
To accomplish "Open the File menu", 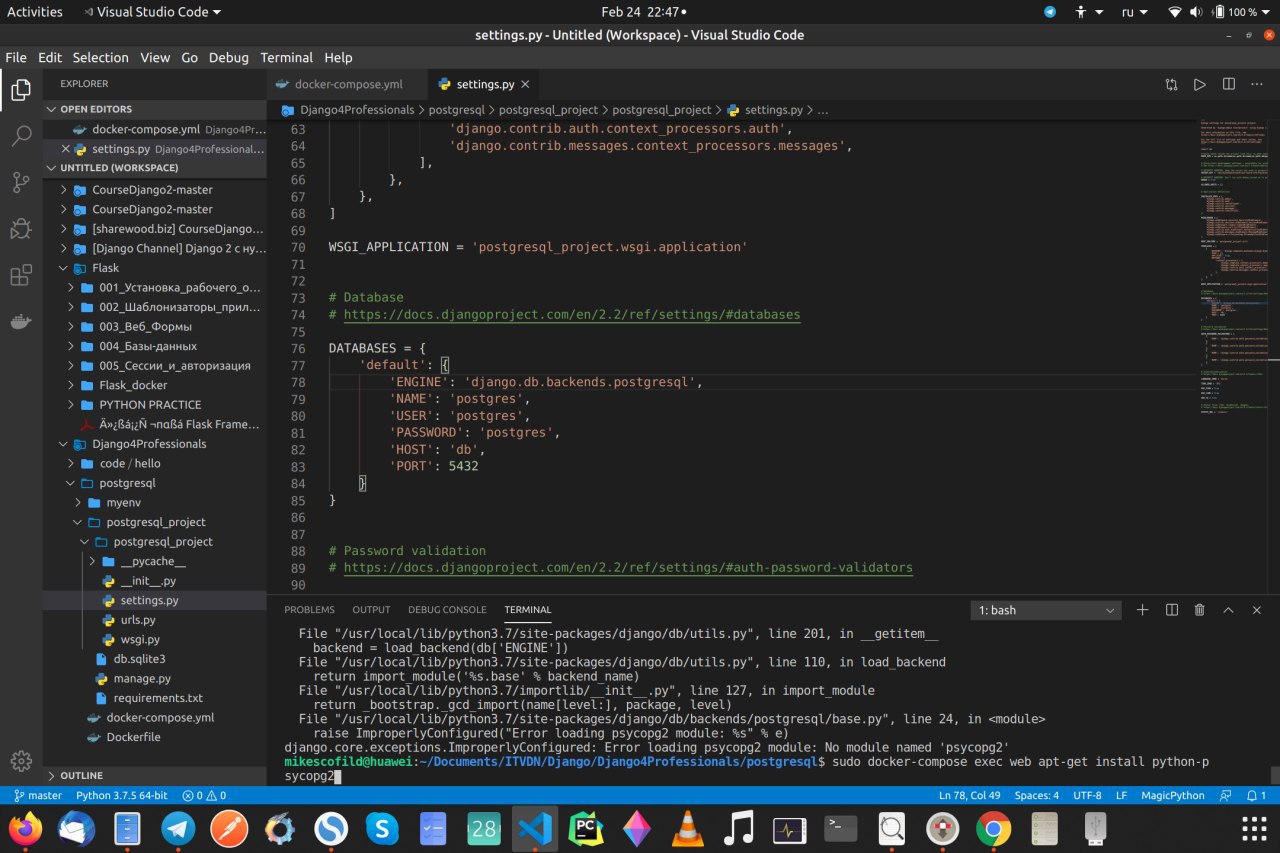I will (16, 58).
